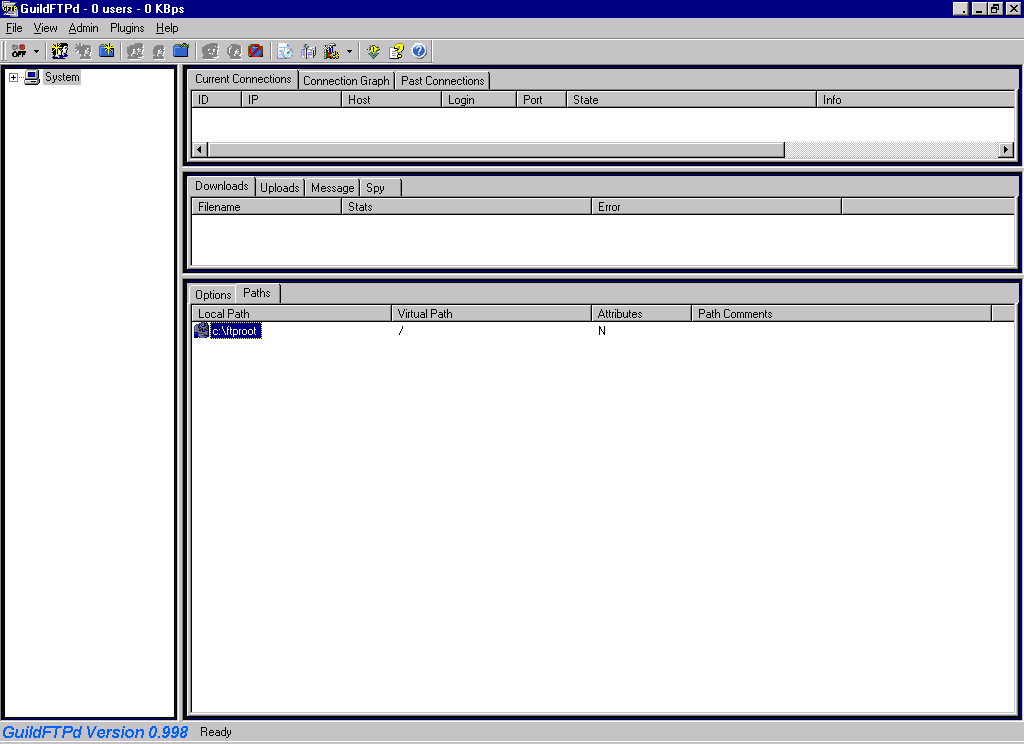Click the N attribute value in ftproot row
1024x744 pixels.
pos(601,331)
